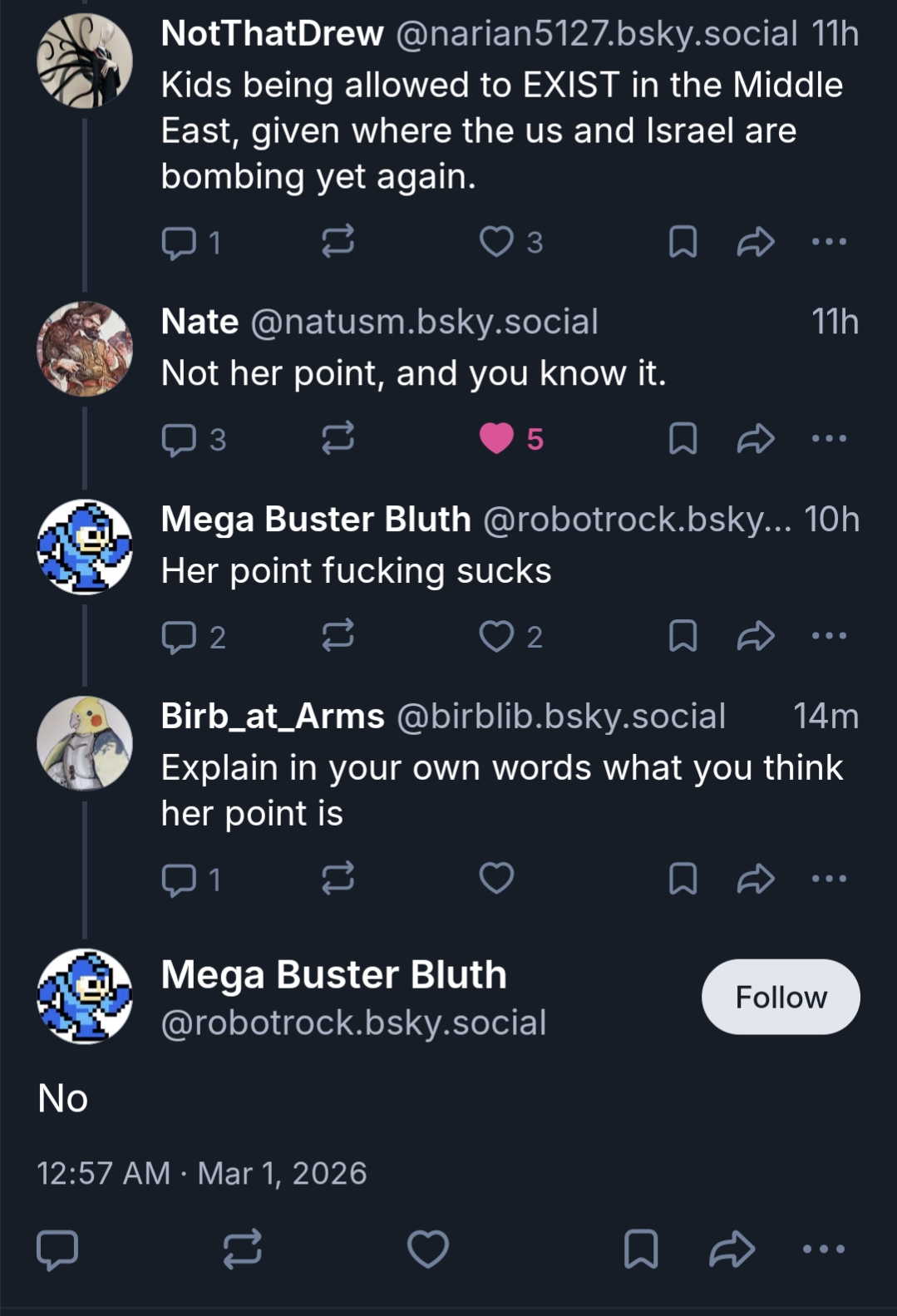Like NotThatDrew's post with 3 likes
The width and height of the screenshot is (897, 1316).
tap(497, 242)
